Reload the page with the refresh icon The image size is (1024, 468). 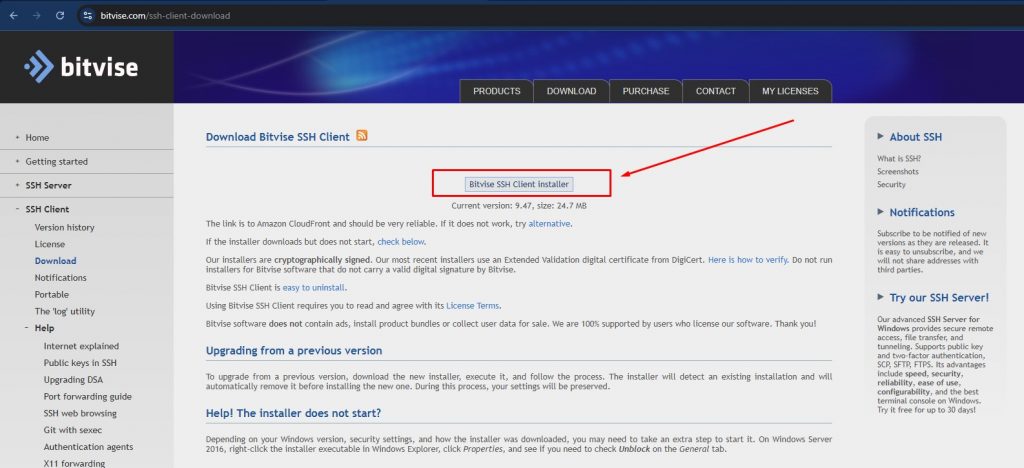60,16
